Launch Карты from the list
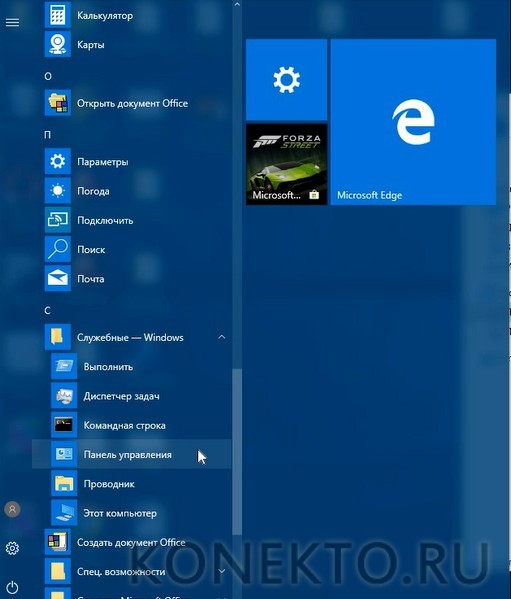Viewport: 511px width, 599px height. 91,45
